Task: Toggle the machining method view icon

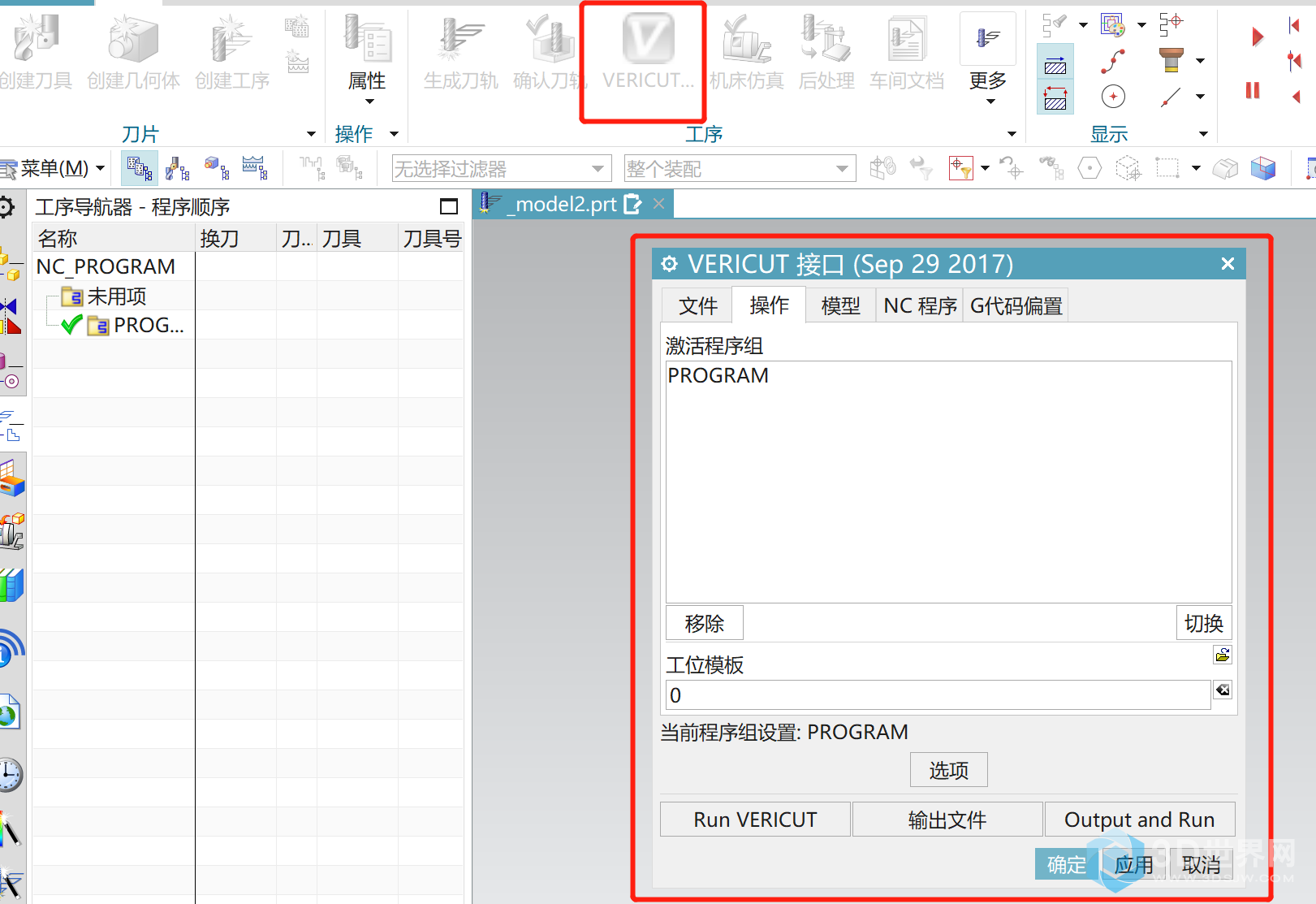Action: [255, 168]
